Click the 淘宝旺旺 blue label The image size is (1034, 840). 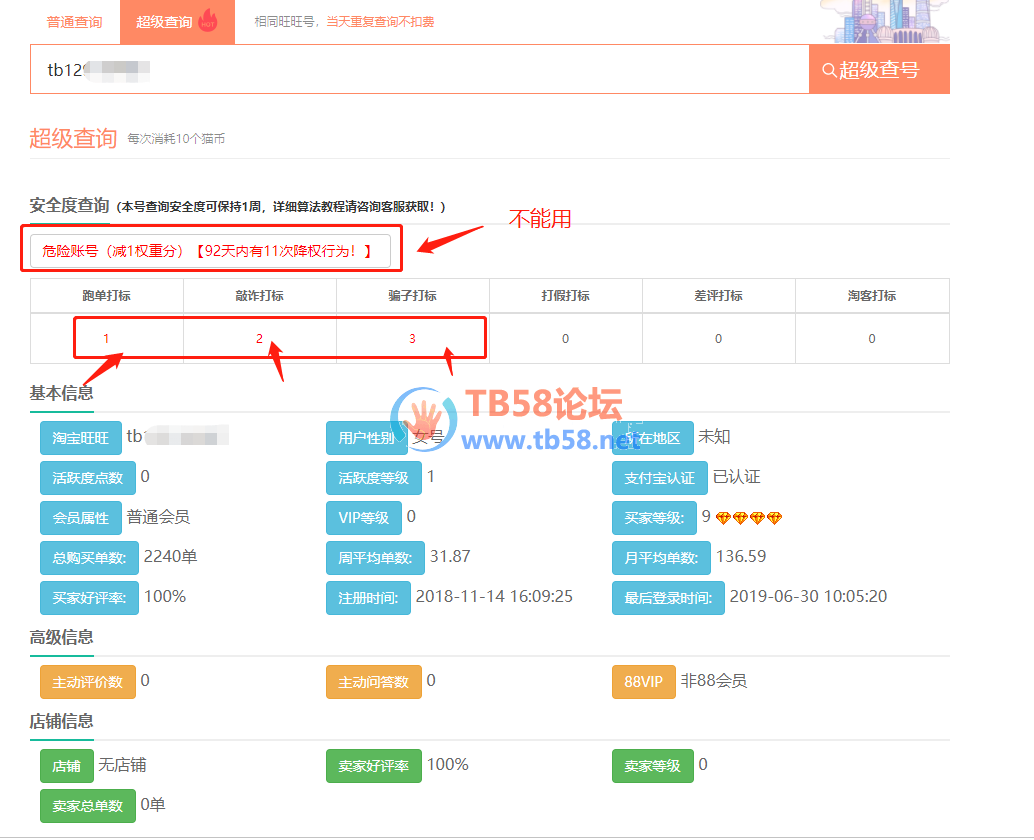point(80,438)
